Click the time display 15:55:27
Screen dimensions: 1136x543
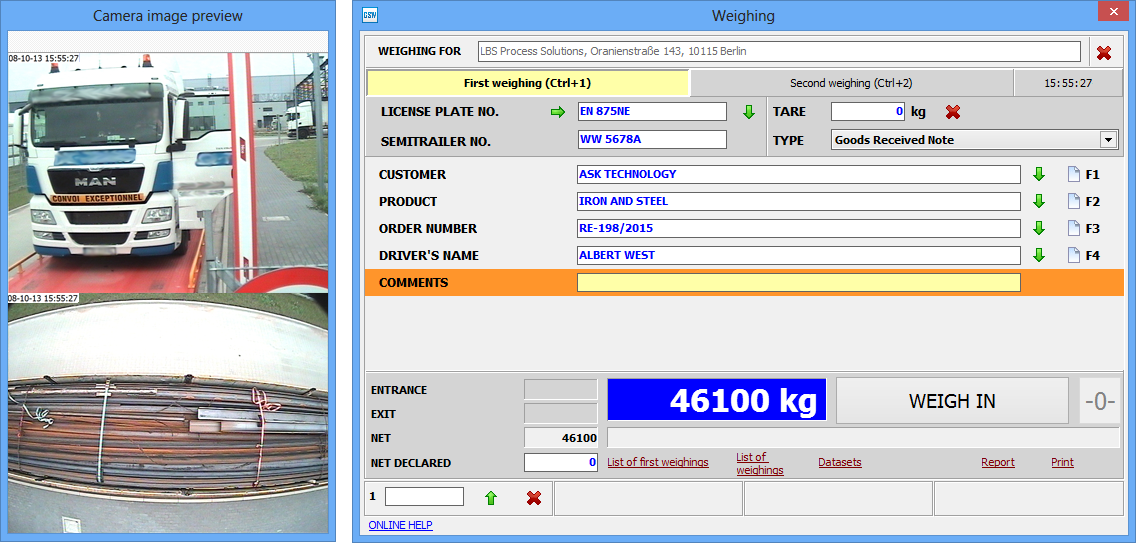tap(1068, 83)
